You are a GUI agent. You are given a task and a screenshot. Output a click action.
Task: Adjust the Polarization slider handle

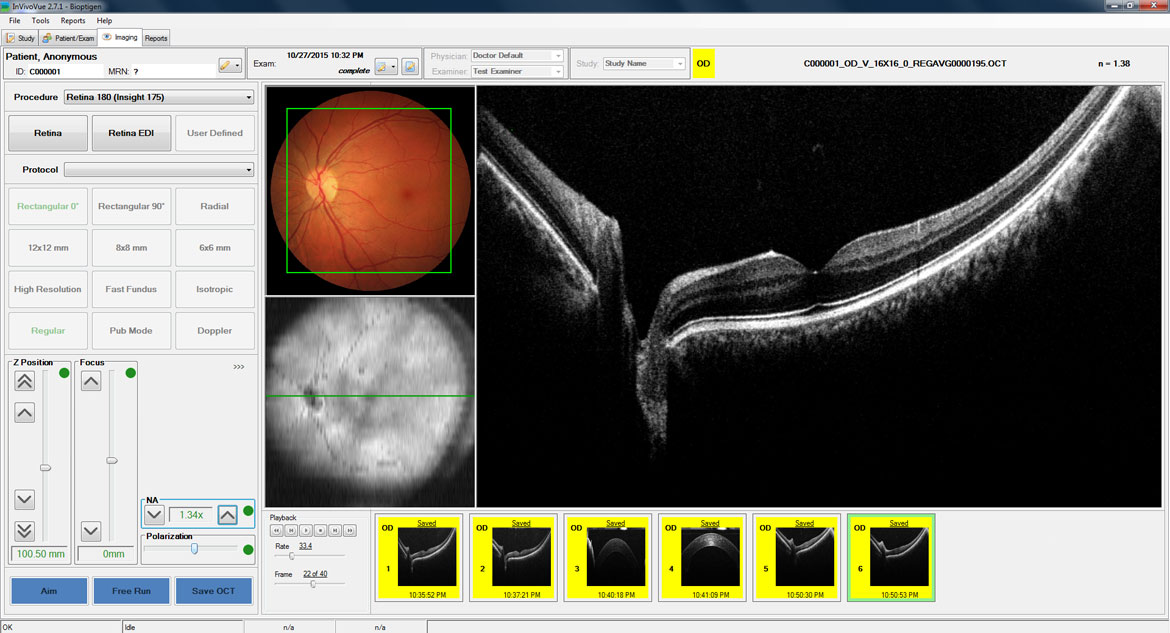point(195,549)
